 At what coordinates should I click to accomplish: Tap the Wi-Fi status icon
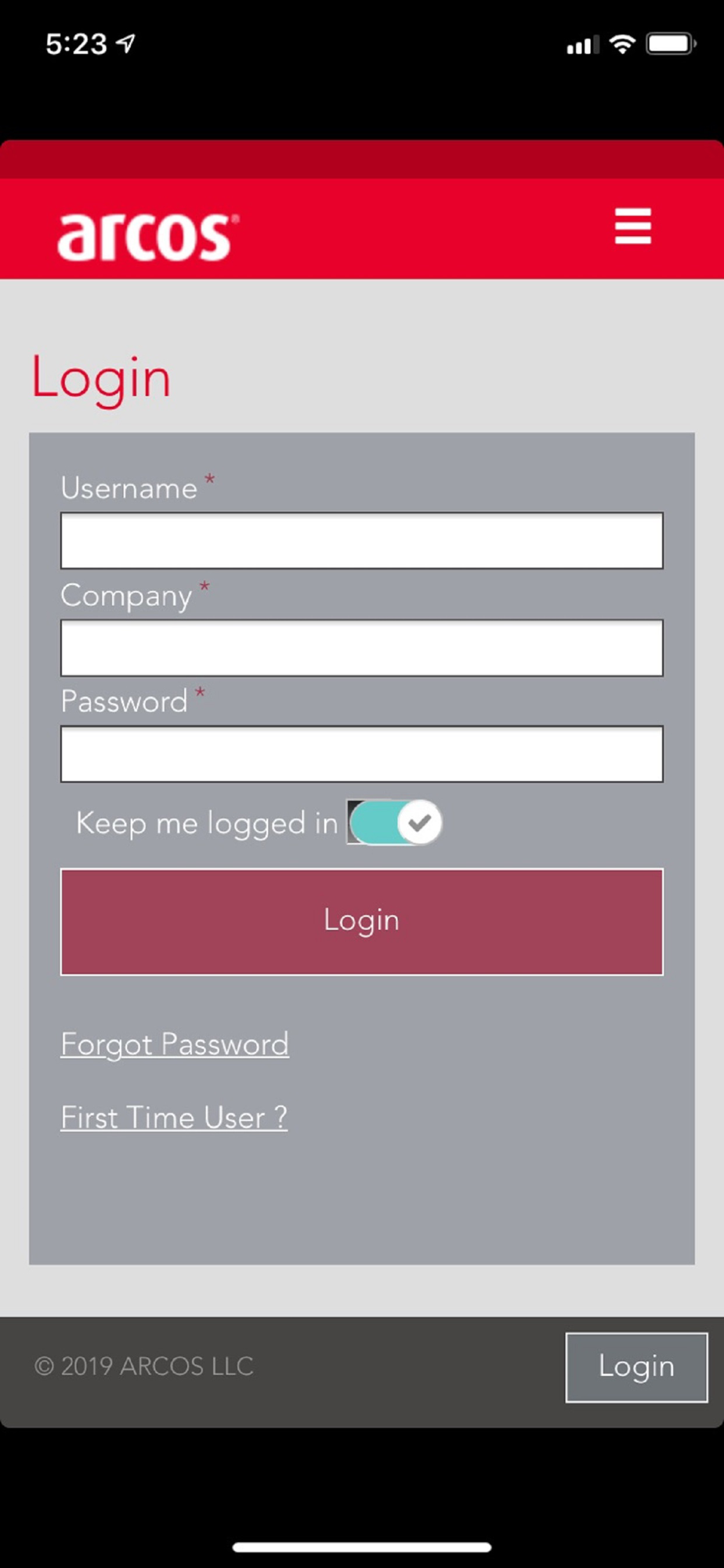(x=622, y=44)
